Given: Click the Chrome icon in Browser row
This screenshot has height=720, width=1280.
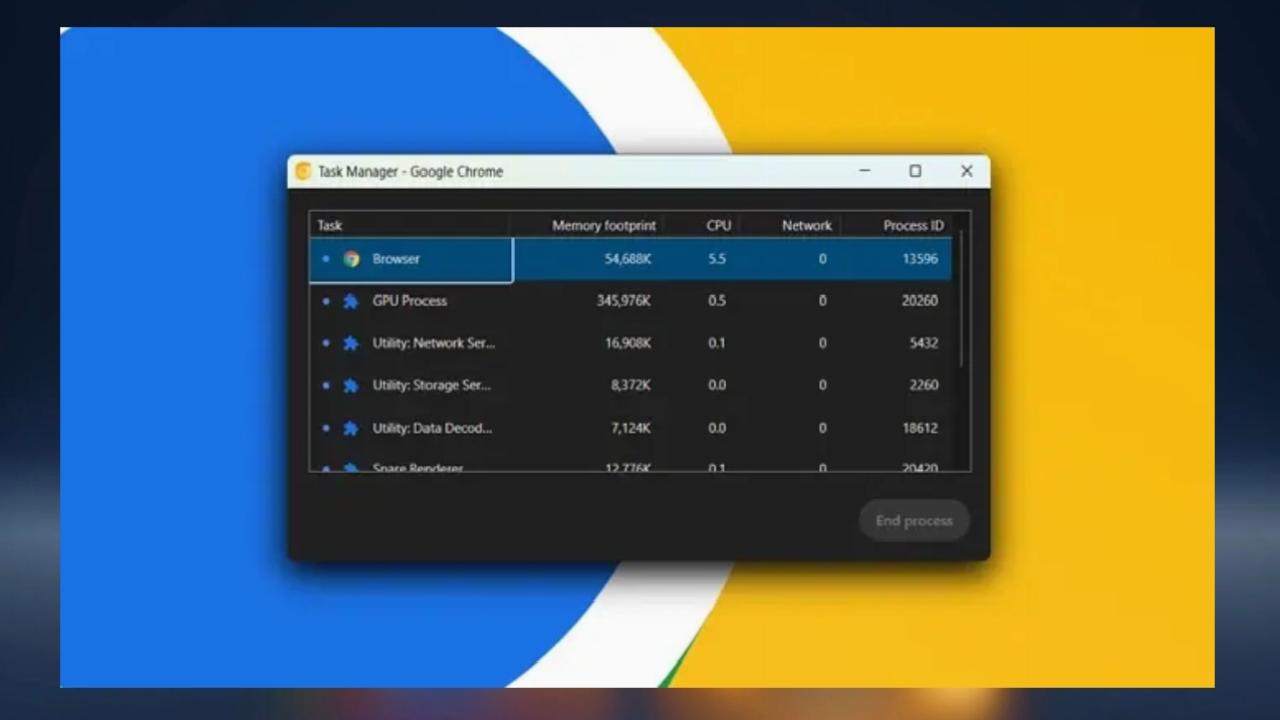Looking at the screenshot, I should tap(351, 259).
